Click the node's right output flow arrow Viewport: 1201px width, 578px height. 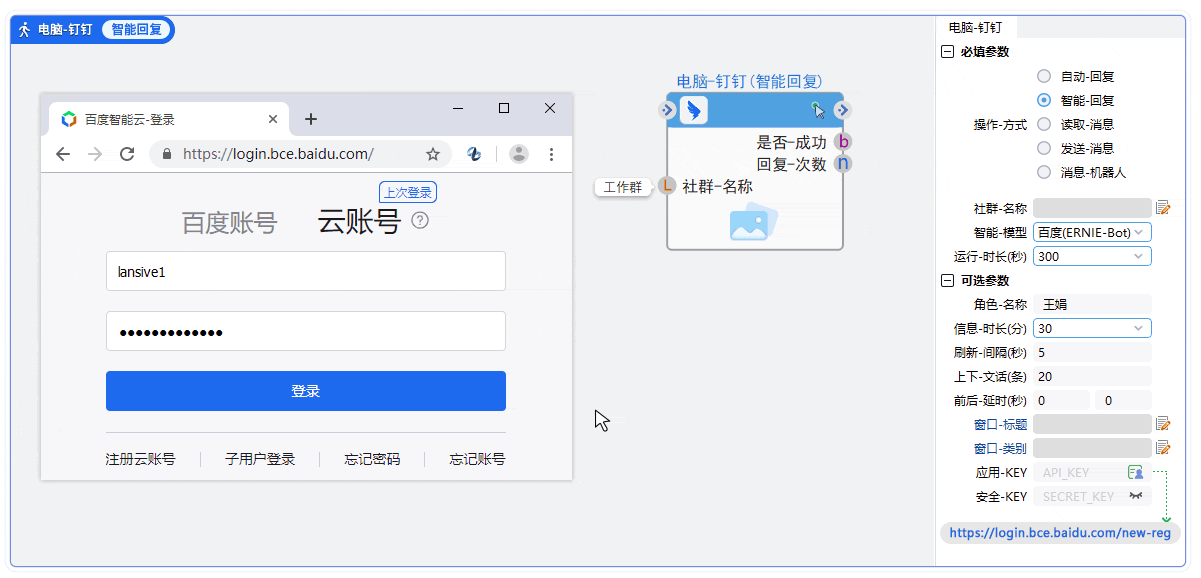click(x=843, y=110)
